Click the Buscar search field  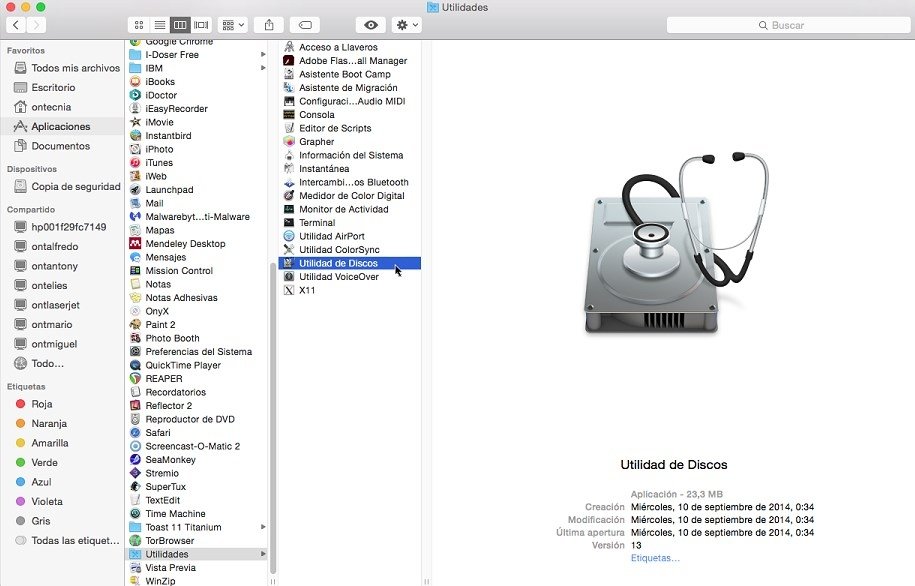(x=788, y=25)
